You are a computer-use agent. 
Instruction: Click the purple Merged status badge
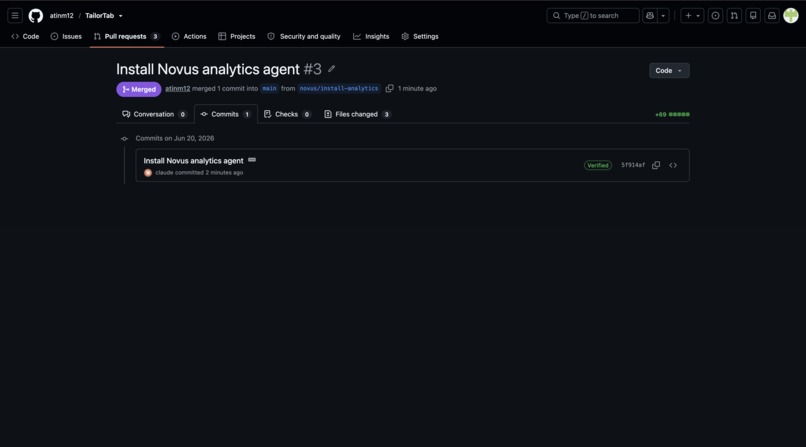139,89
